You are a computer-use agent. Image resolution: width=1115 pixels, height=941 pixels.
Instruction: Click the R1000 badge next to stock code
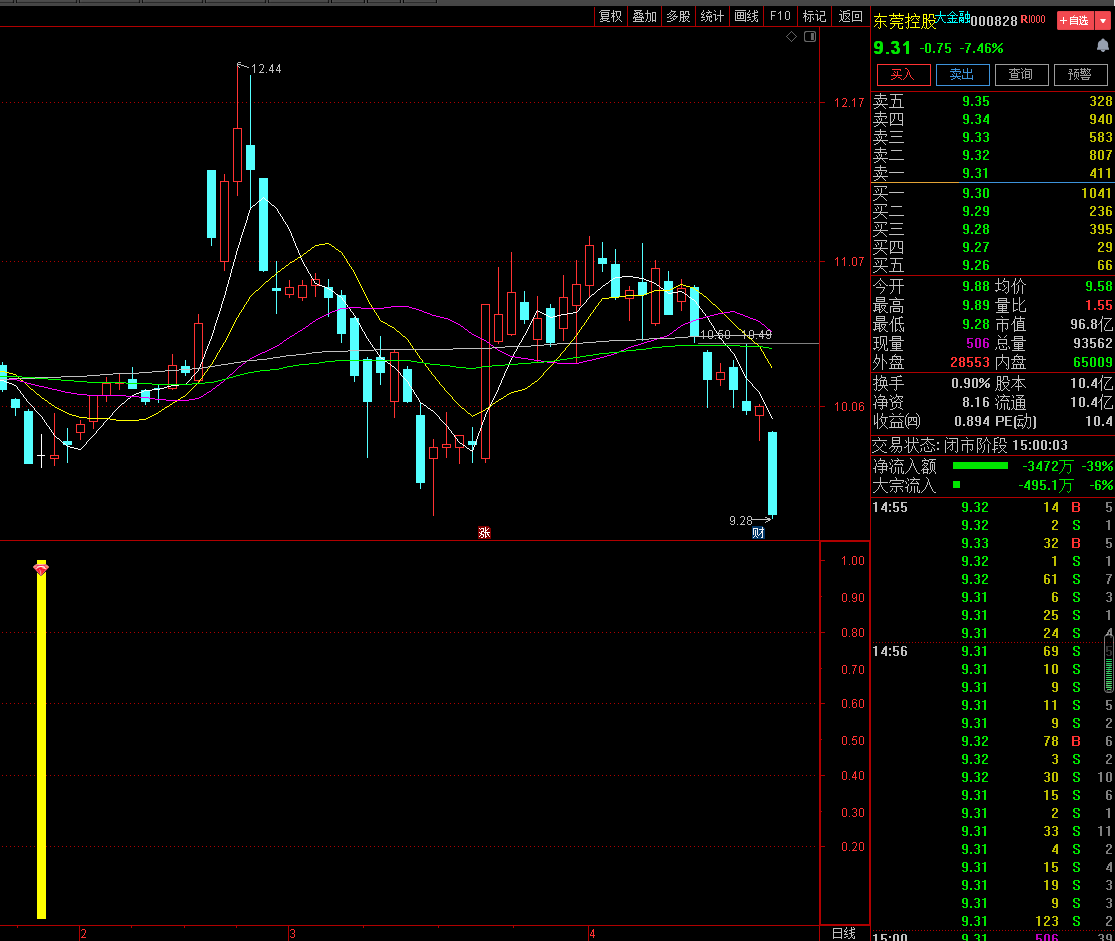tap(1034, 20)
